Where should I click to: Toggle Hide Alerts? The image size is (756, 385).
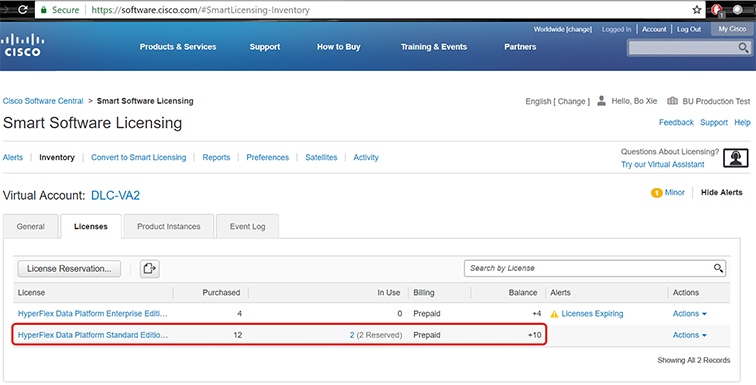pyautogui.click(x=721, y=192)
